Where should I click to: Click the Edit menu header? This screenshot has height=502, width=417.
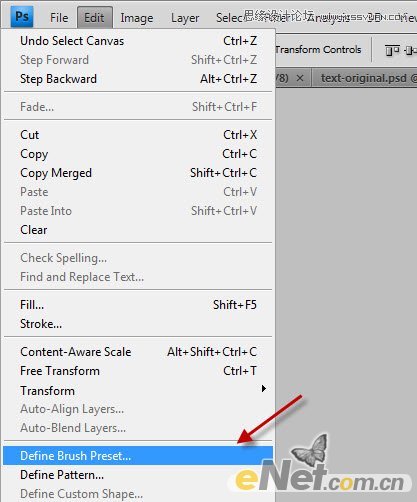[94, 18]
